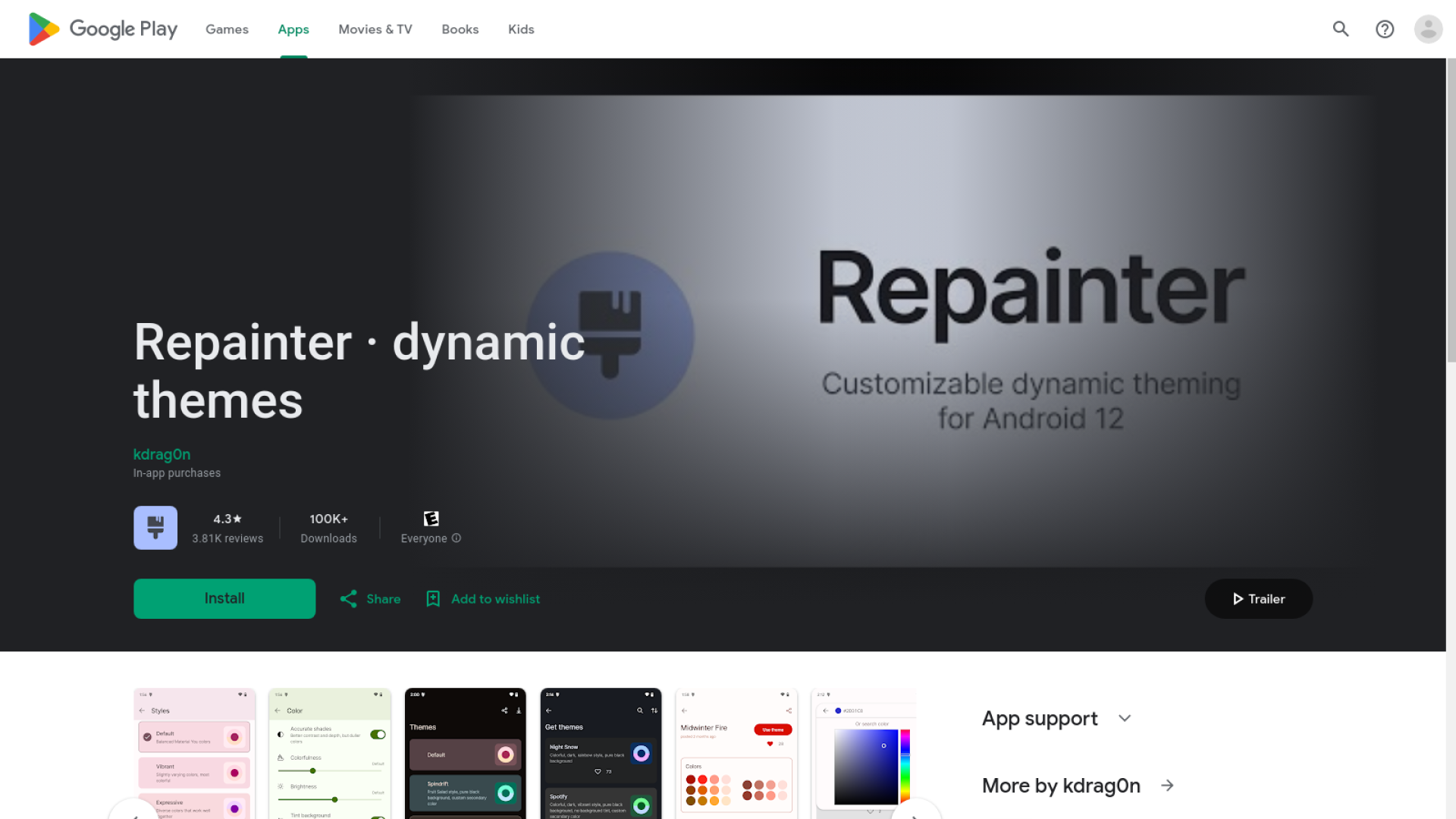The image size is (1456, 819).
Task: Open the Everyone content rating info icon
Action: tap(457, 538)
